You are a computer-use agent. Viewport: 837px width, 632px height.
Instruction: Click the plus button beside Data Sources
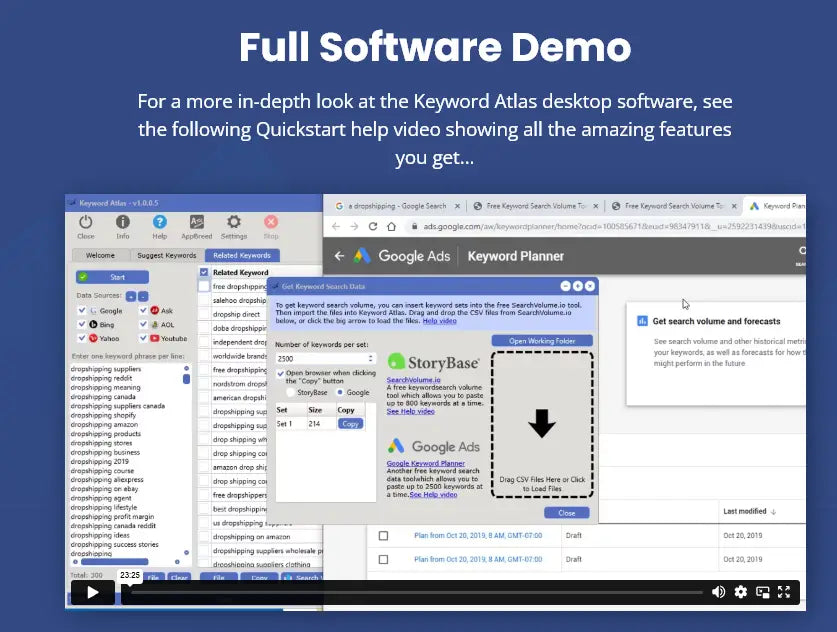point(131,296)
